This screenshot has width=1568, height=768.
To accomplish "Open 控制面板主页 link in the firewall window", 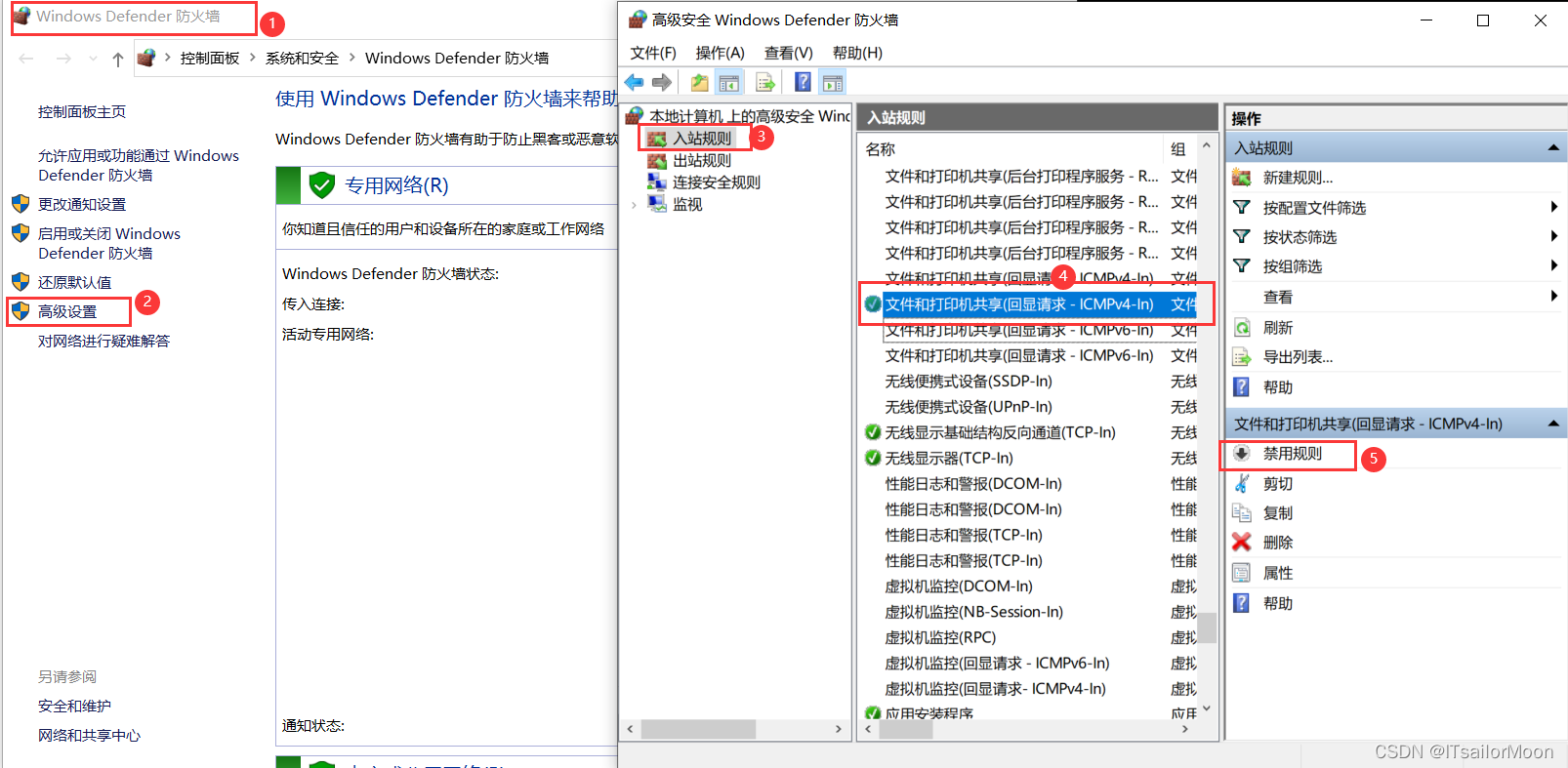I will (82, 112).
